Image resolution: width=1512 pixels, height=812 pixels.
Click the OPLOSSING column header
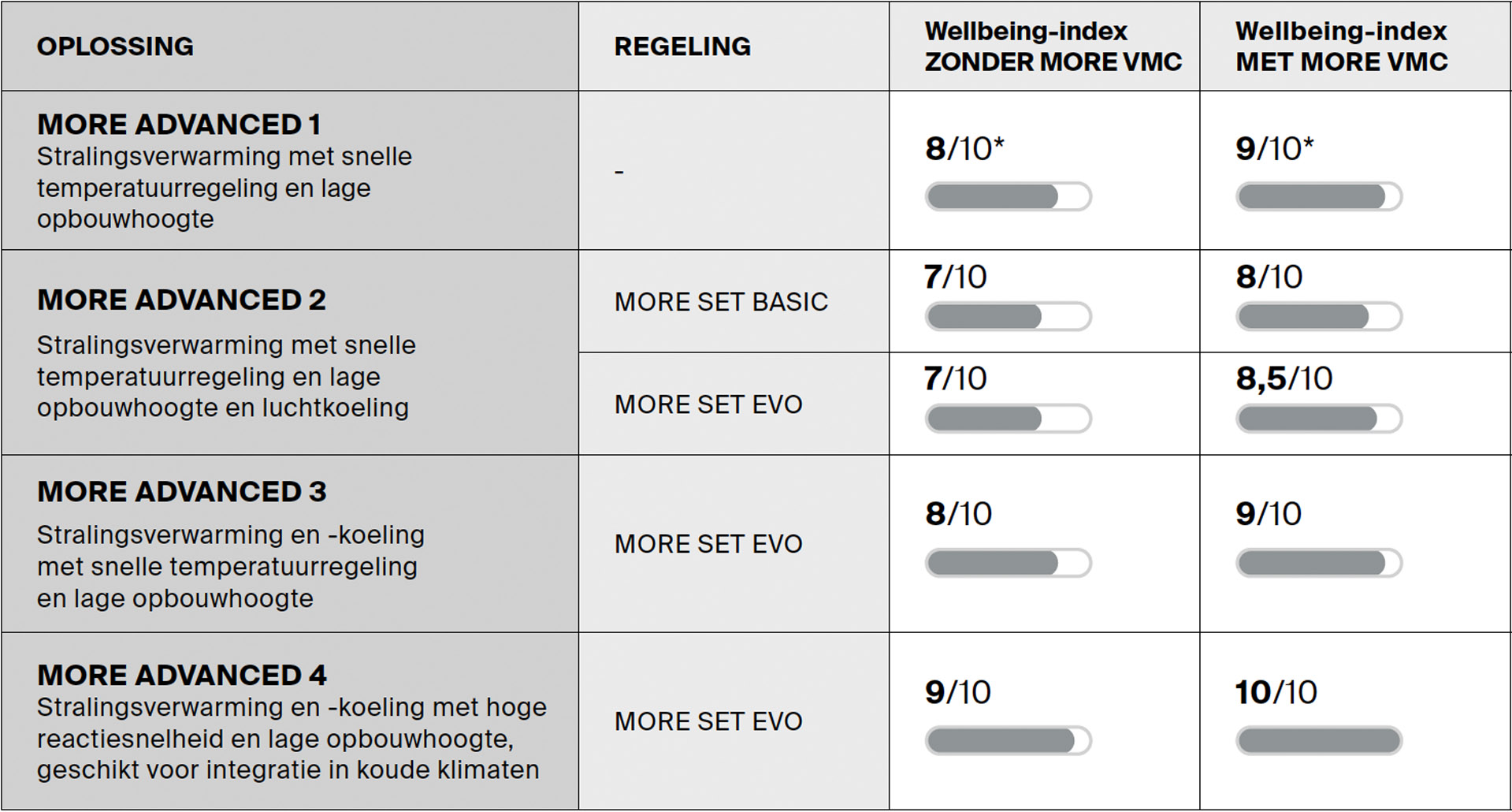[115, 47]
